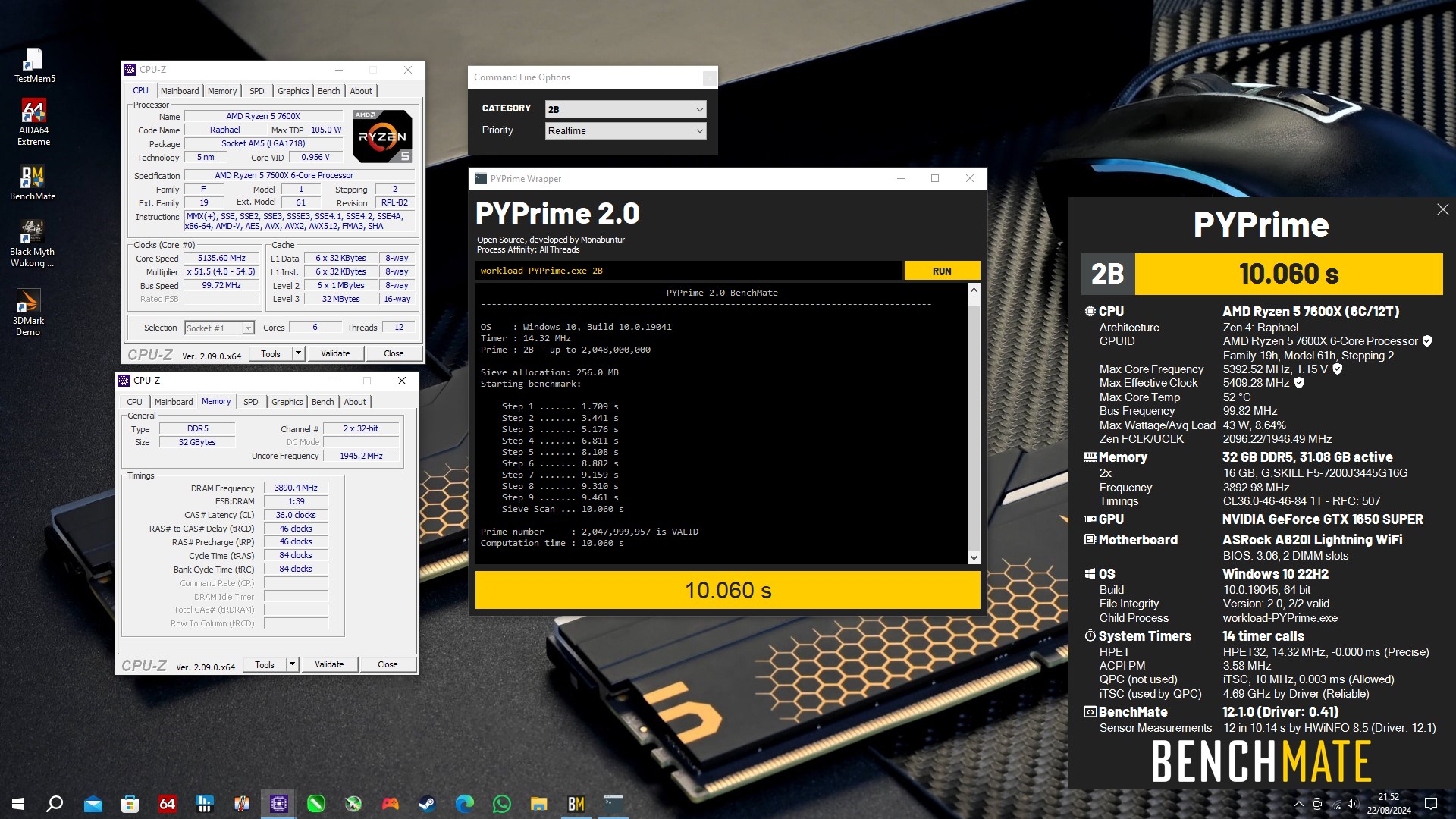Viewport: 1456px width, 819px height.
Task: Click the Core Speed 5135.60 MHz value
Action: pos(221,258)
